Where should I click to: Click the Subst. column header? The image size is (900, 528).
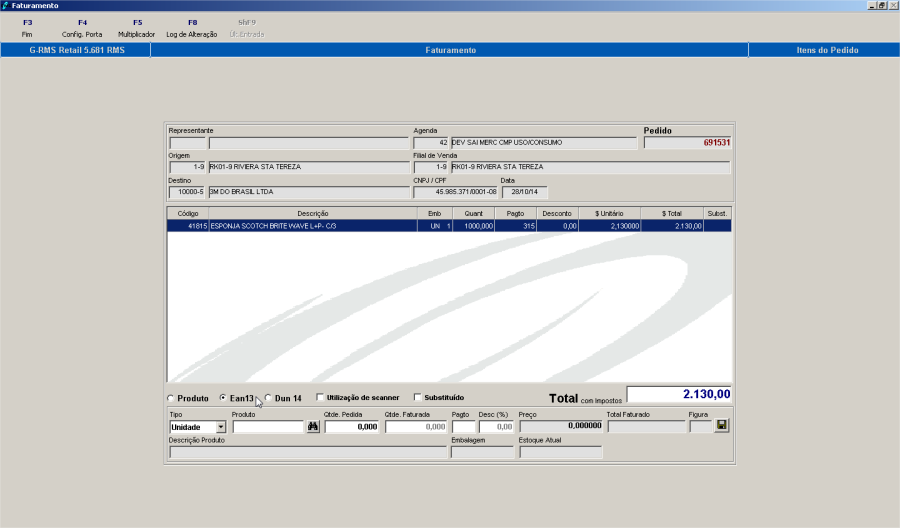(x=717, y=213)
